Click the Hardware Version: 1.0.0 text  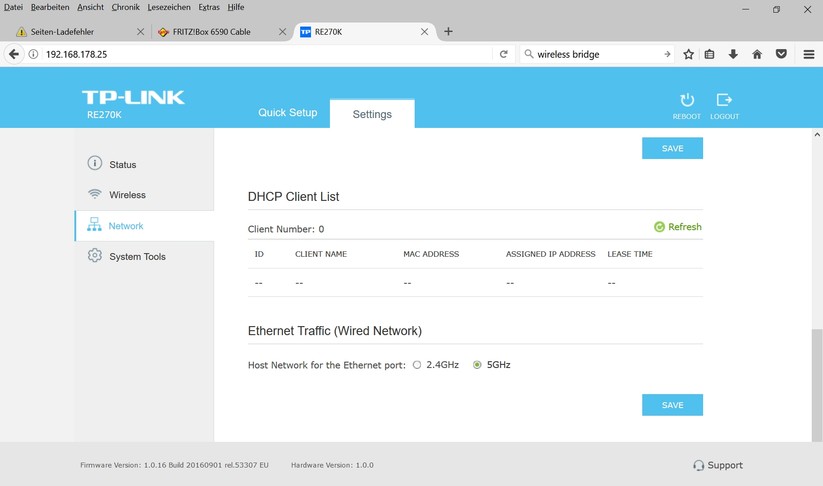pos(332,465)
